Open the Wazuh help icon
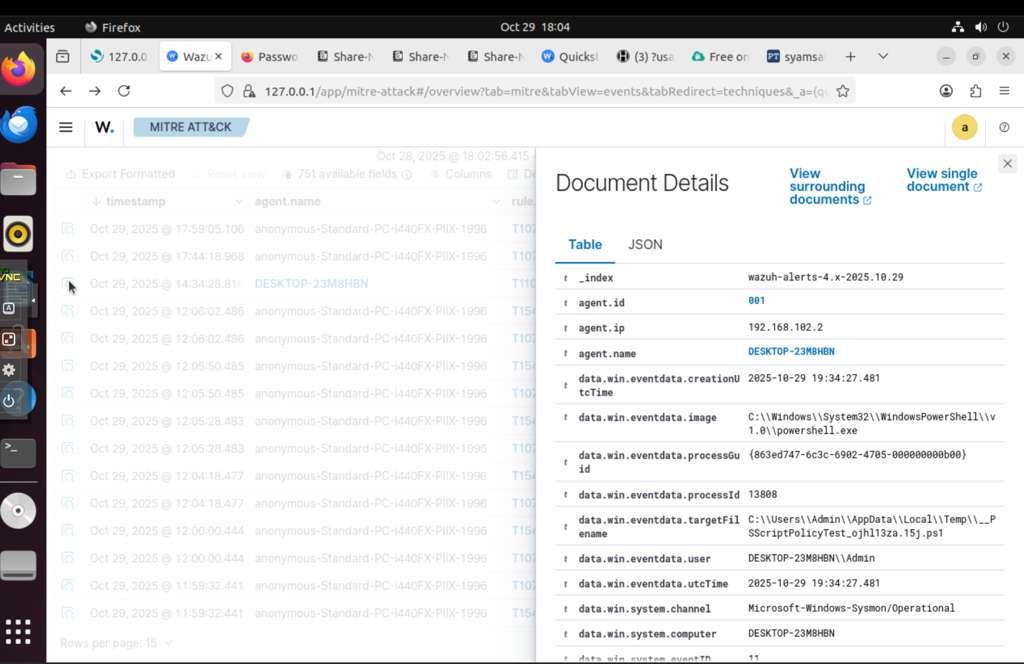This screenshot has height=664, width=1024. (1005, 128)
